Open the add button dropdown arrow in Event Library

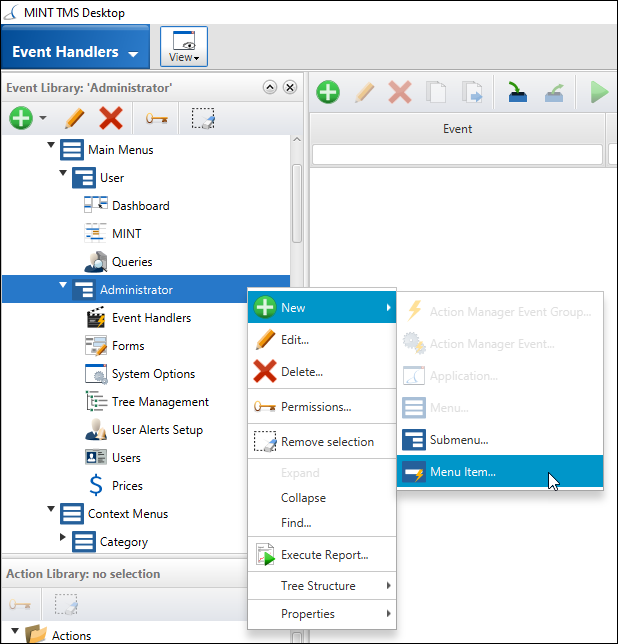click(x=43, y=118)
